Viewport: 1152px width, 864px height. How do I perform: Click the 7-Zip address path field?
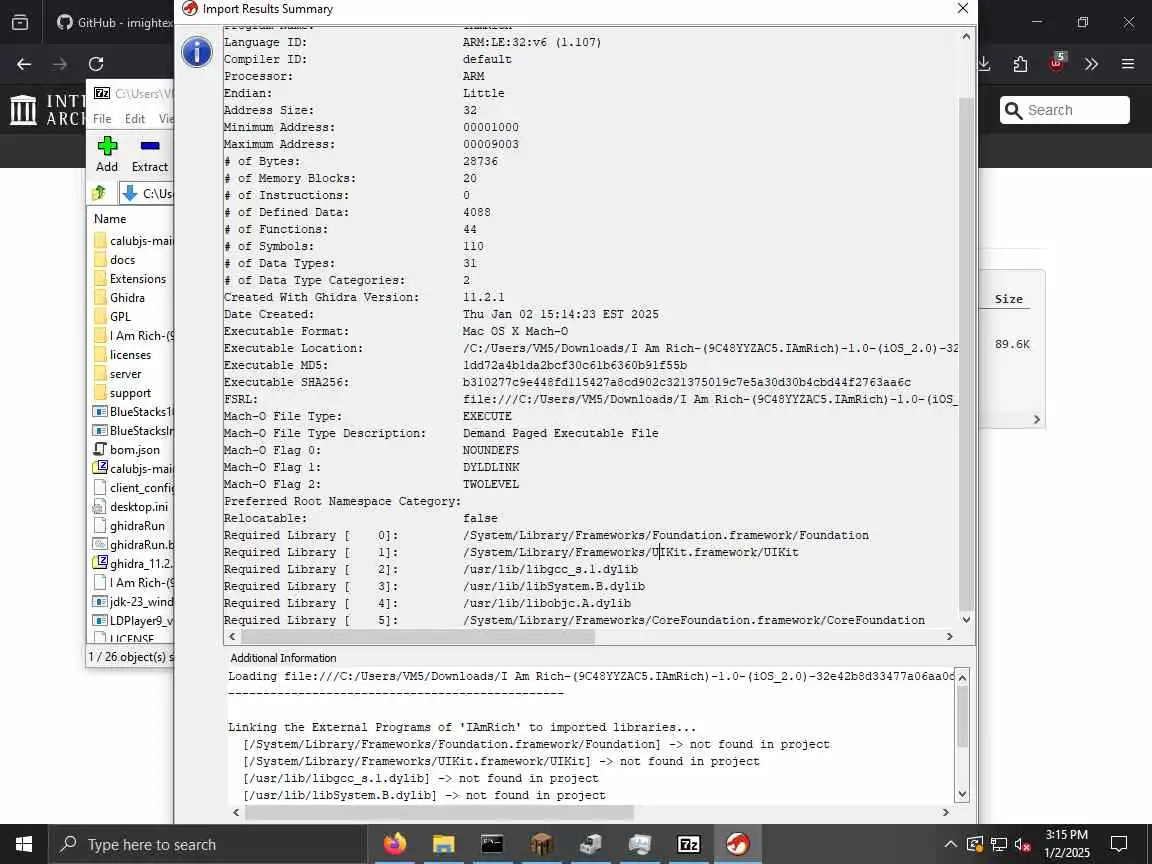[147, 193]
